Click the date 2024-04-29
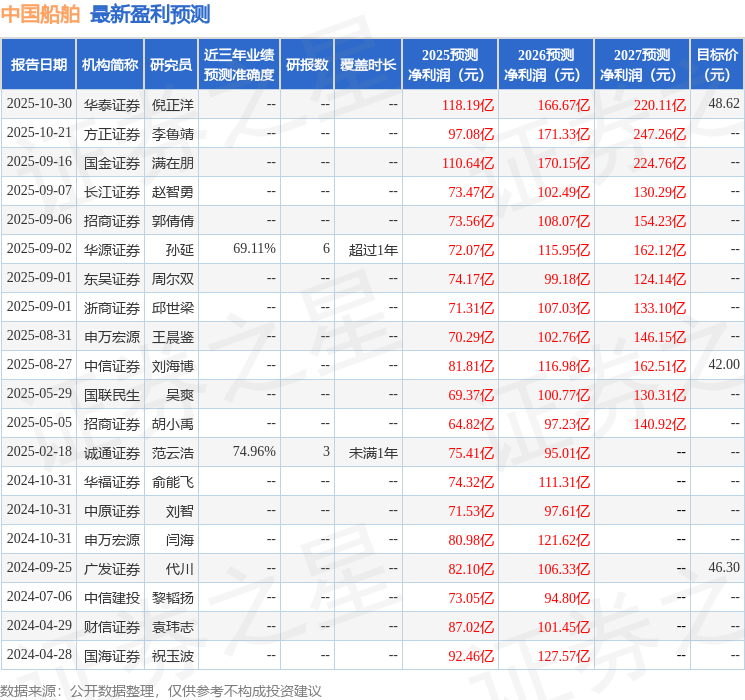 click(39, 625)
